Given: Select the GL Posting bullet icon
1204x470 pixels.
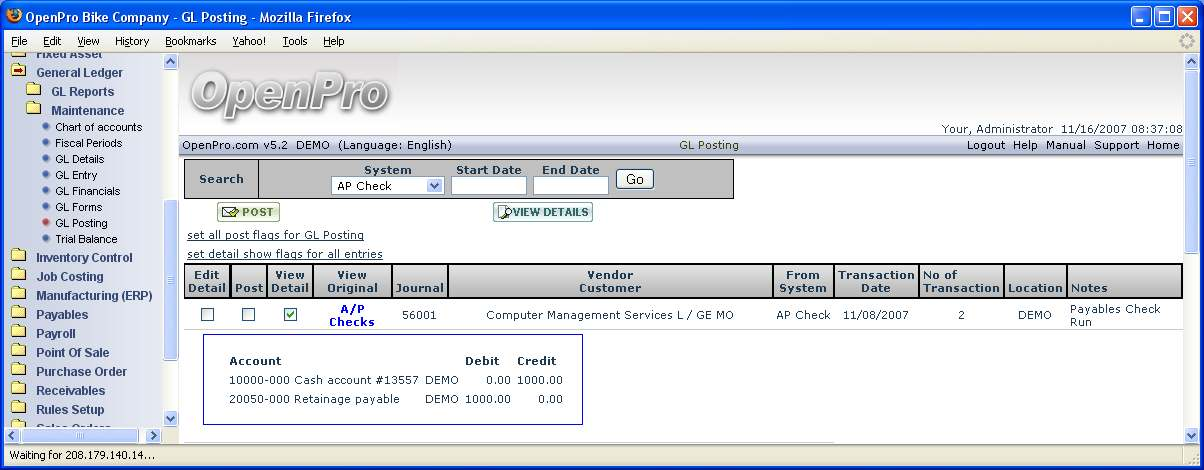Looking at the screenshot, I should tap(46, 223).
